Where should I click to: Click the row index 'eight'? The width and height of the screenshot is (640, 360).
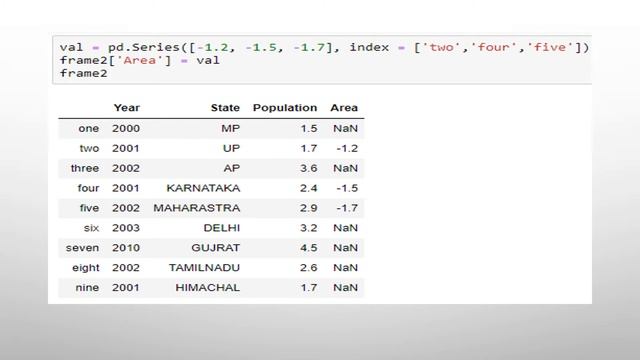click(86, 268)
